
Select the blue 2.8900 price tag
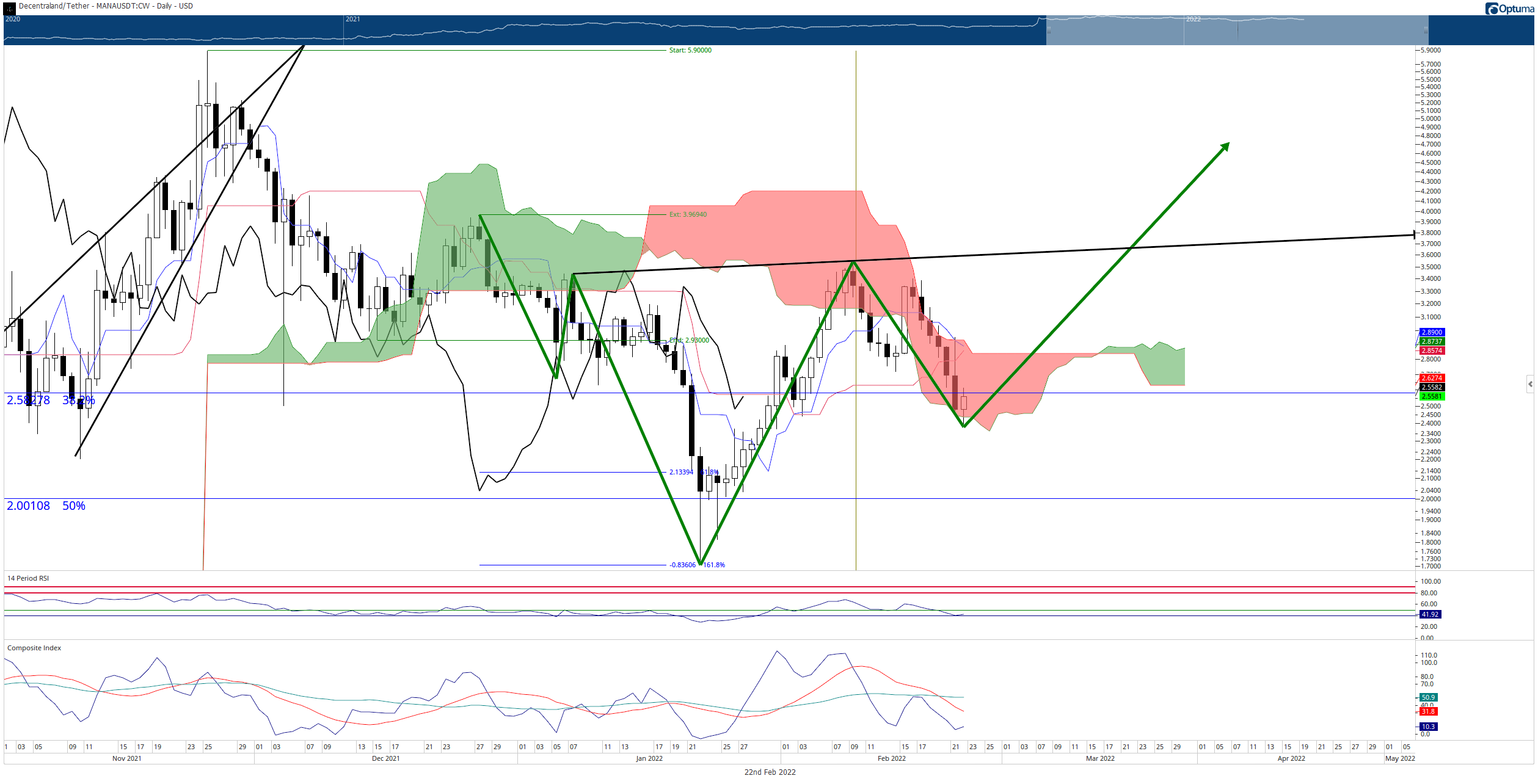point(1431,332)
